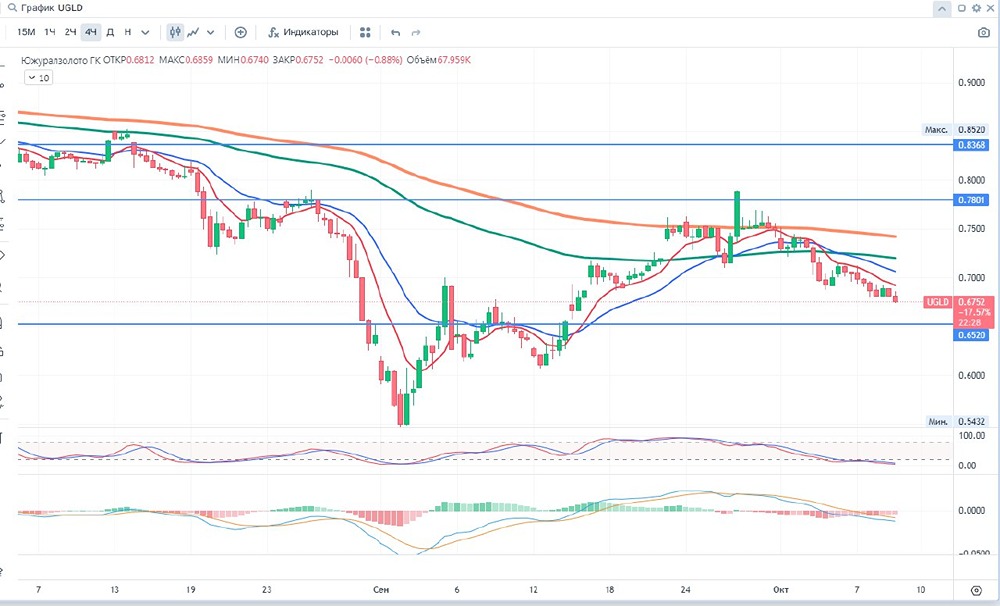Screen dimensions: 1000x606
Task: Click the date 24 on time axis
Action: tap(685, 589)
